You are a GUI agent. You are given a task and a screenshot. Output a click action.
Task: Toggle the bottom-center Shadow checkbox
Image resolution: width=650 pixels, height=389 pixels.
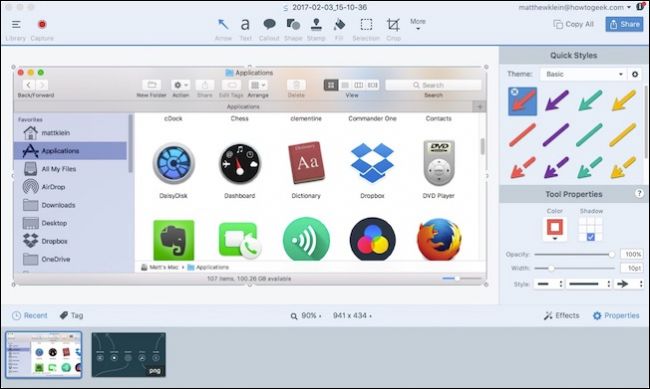tap(591, 237)
